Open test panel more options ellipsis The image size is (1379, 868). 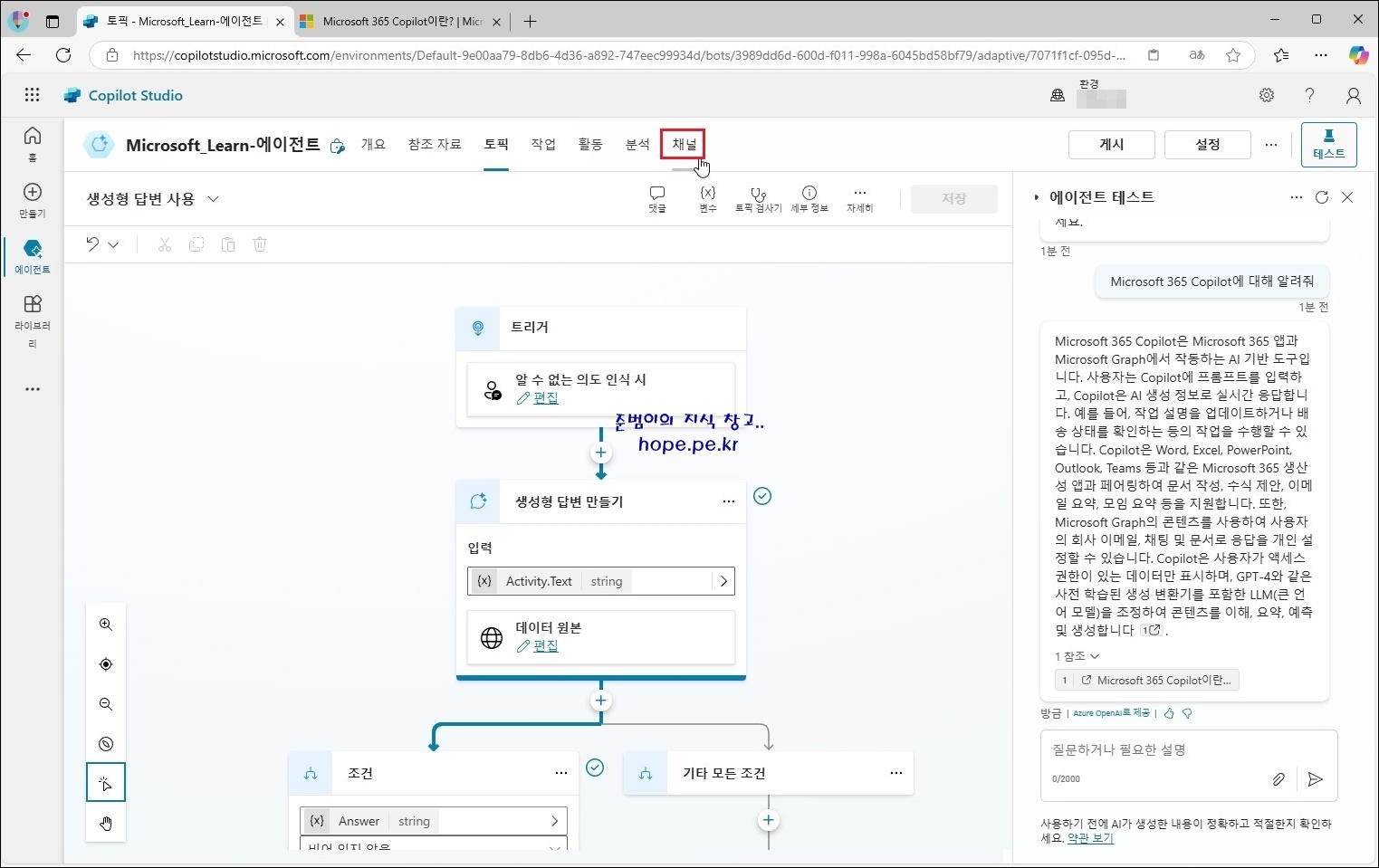(1297, 197)
